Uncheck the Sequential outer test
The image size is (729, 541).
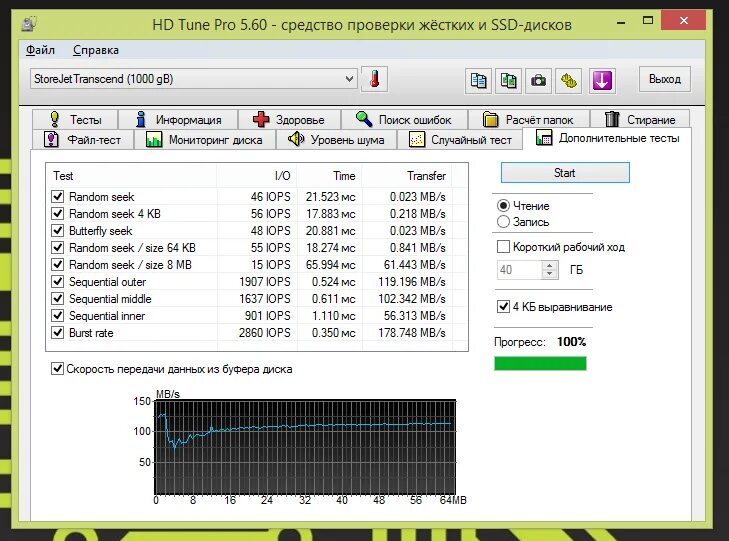(x=58, y=282)
